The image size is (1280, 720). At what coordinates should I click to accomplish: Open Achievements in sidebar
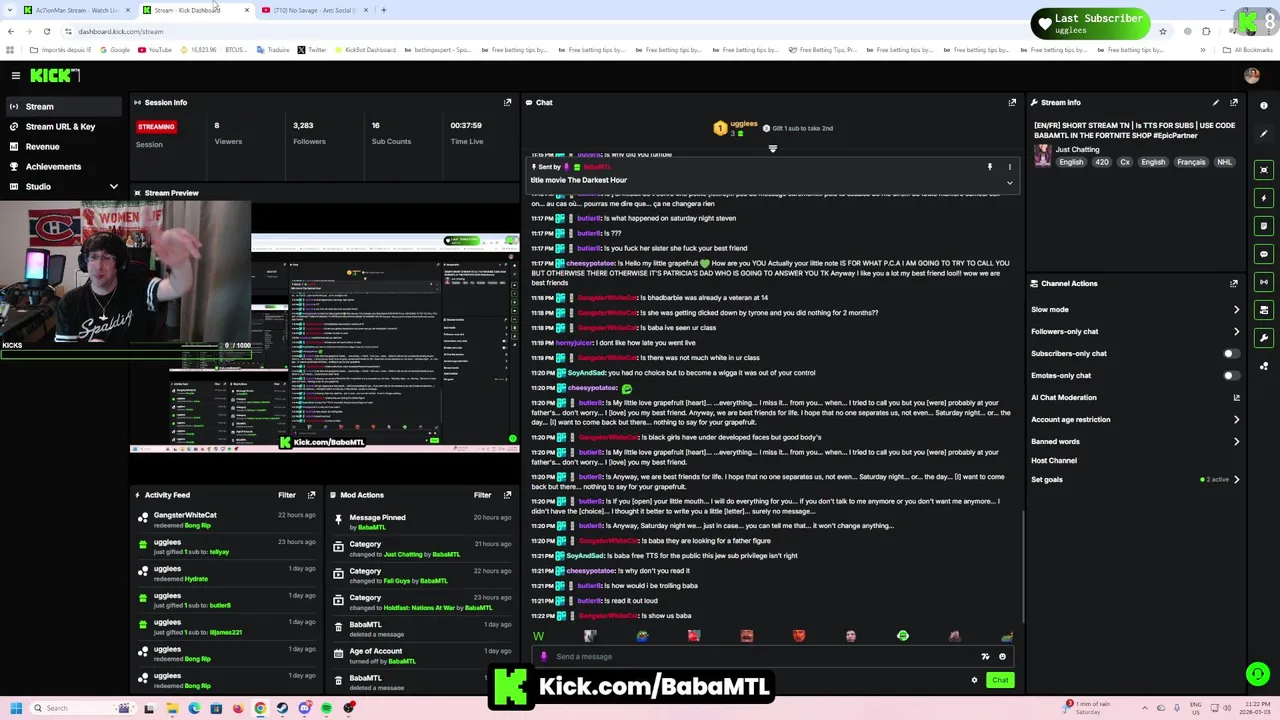click(62, 166)
